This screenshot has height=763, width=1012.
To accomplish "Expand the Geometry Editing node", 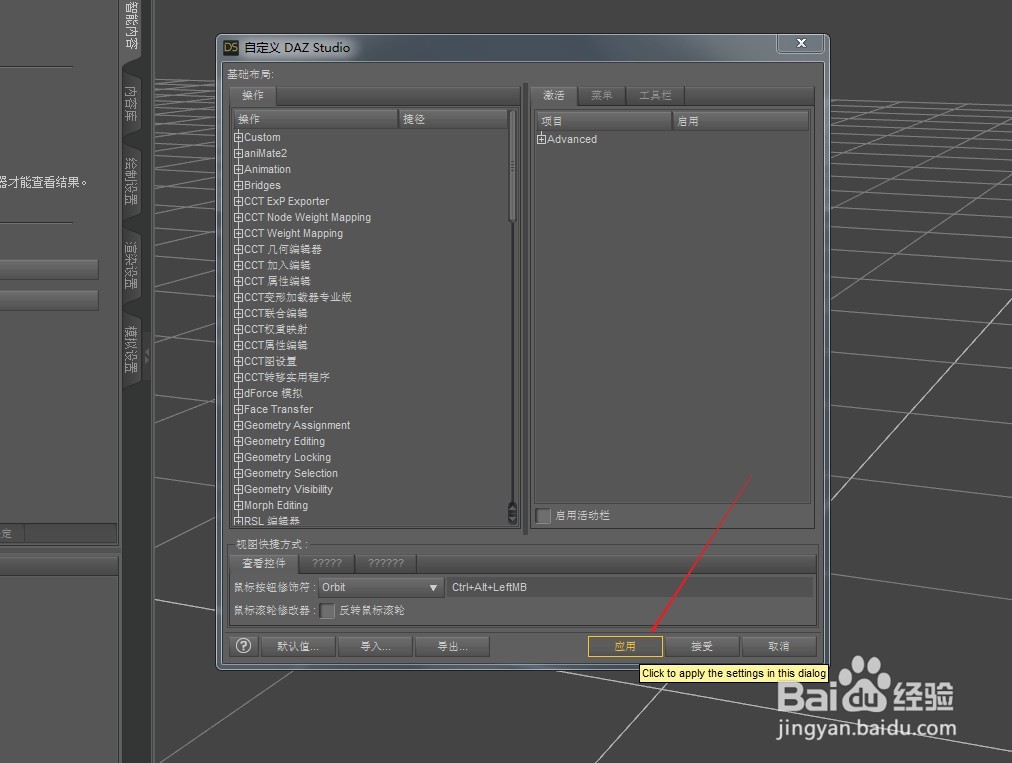I will click(238, 442).
